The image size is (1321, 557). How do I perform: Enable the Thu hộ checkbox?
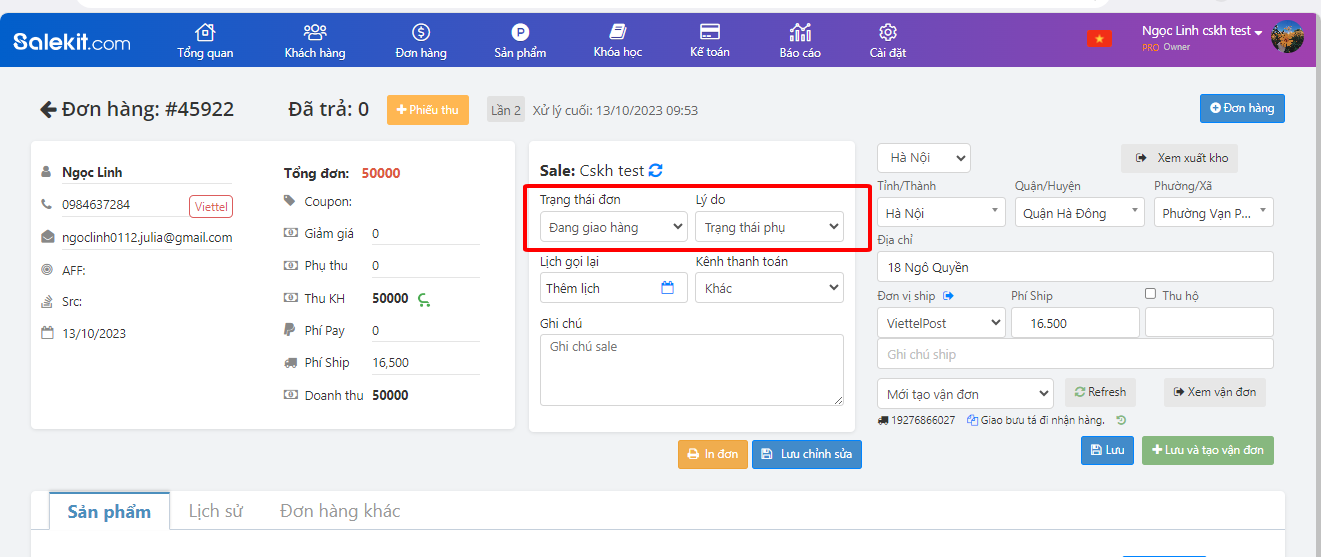[1150, 294]
